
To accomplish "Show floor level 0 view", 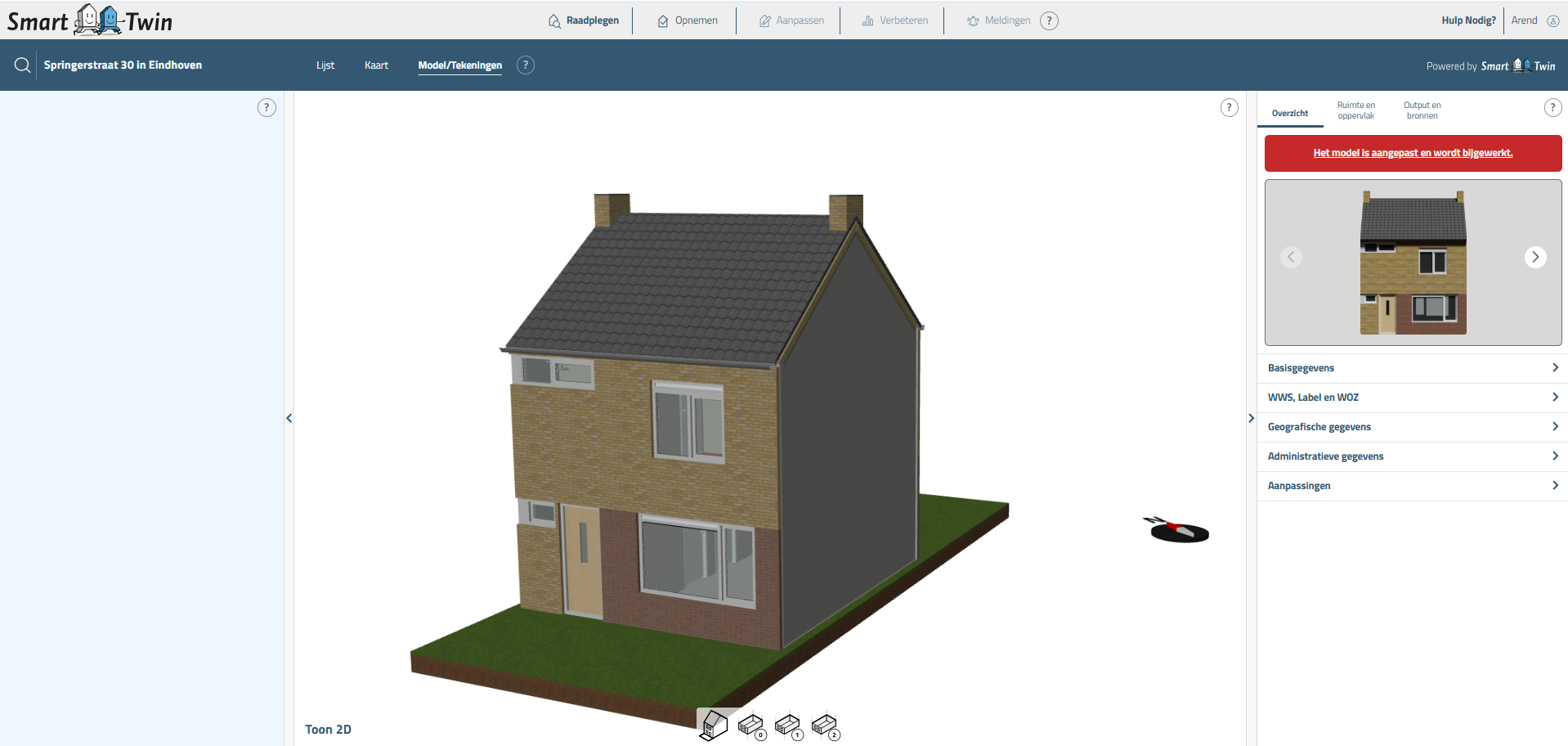I will (x=750, y=726).
